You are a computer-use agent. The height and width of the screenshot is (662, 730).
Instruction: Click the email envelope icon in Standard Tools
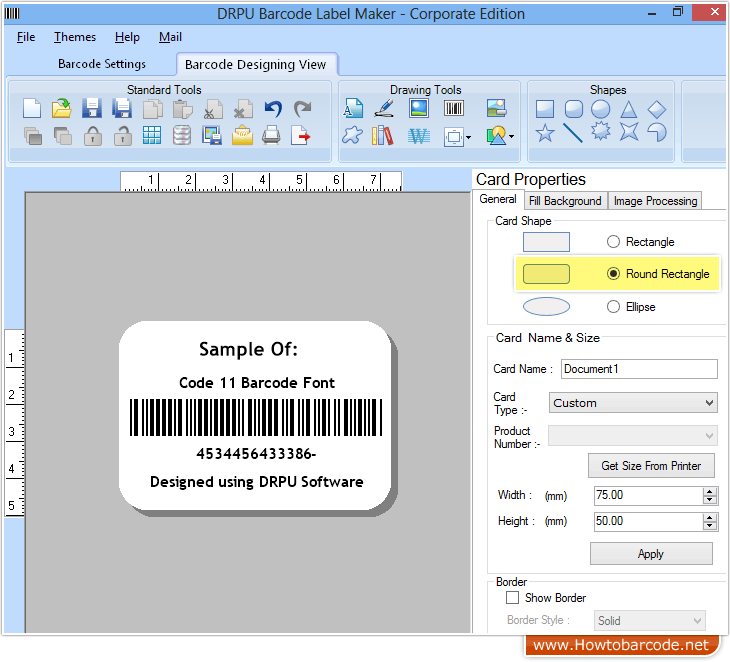(x=242, y=135)
